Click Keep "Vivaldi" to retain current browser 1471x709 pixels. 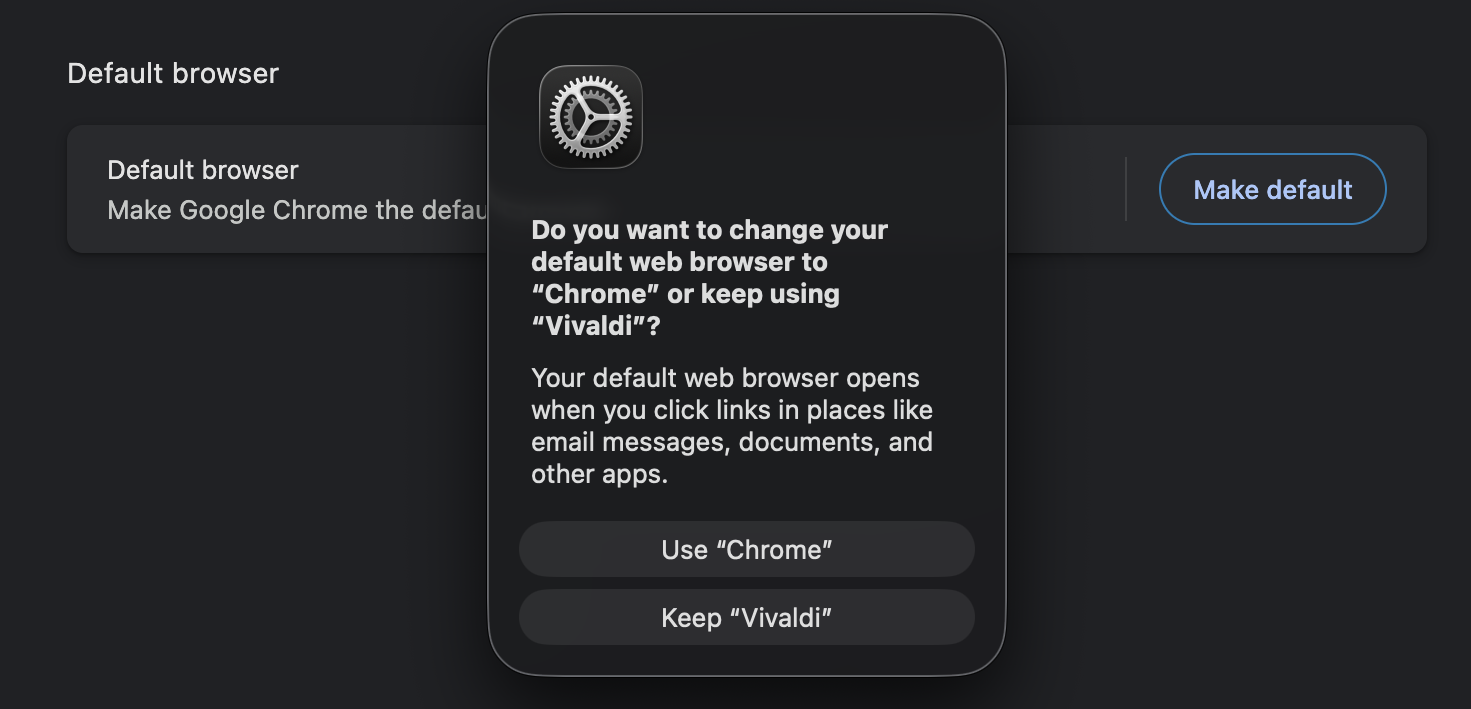click(746, 617)
